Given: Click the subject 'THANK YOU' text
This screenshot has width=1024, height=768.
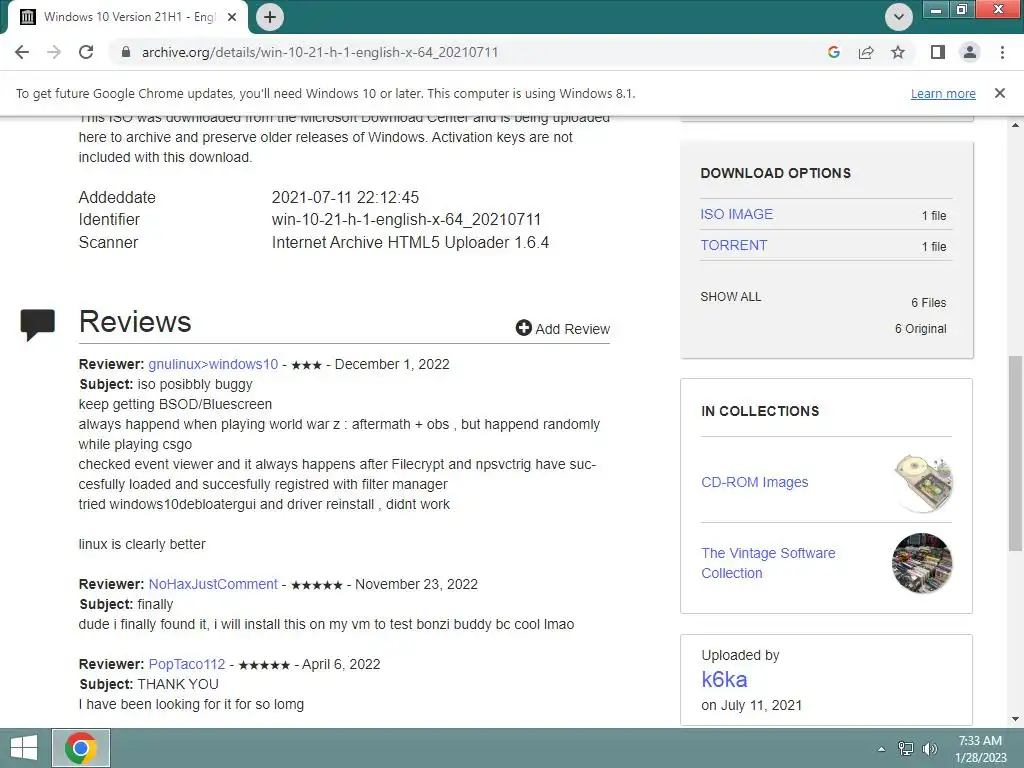Looking at the screenshot, I should 178,684.
